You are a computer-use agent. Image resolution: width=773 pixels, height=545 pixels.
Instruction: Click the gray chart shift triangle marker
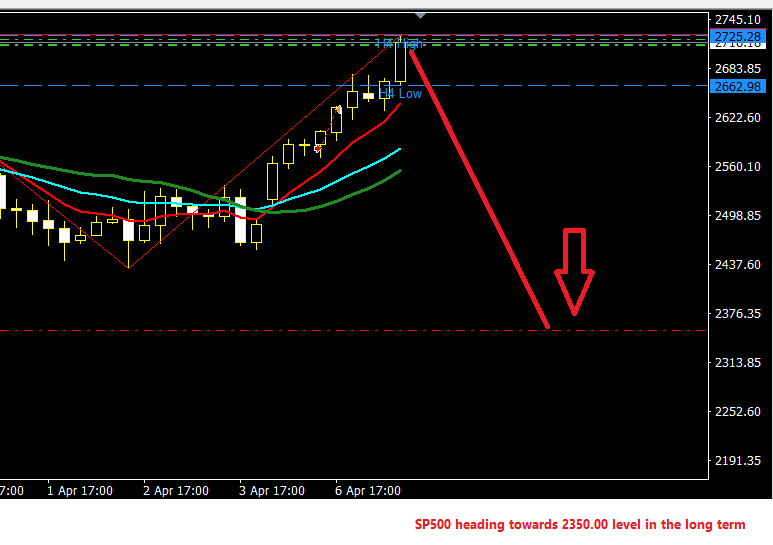420,16
